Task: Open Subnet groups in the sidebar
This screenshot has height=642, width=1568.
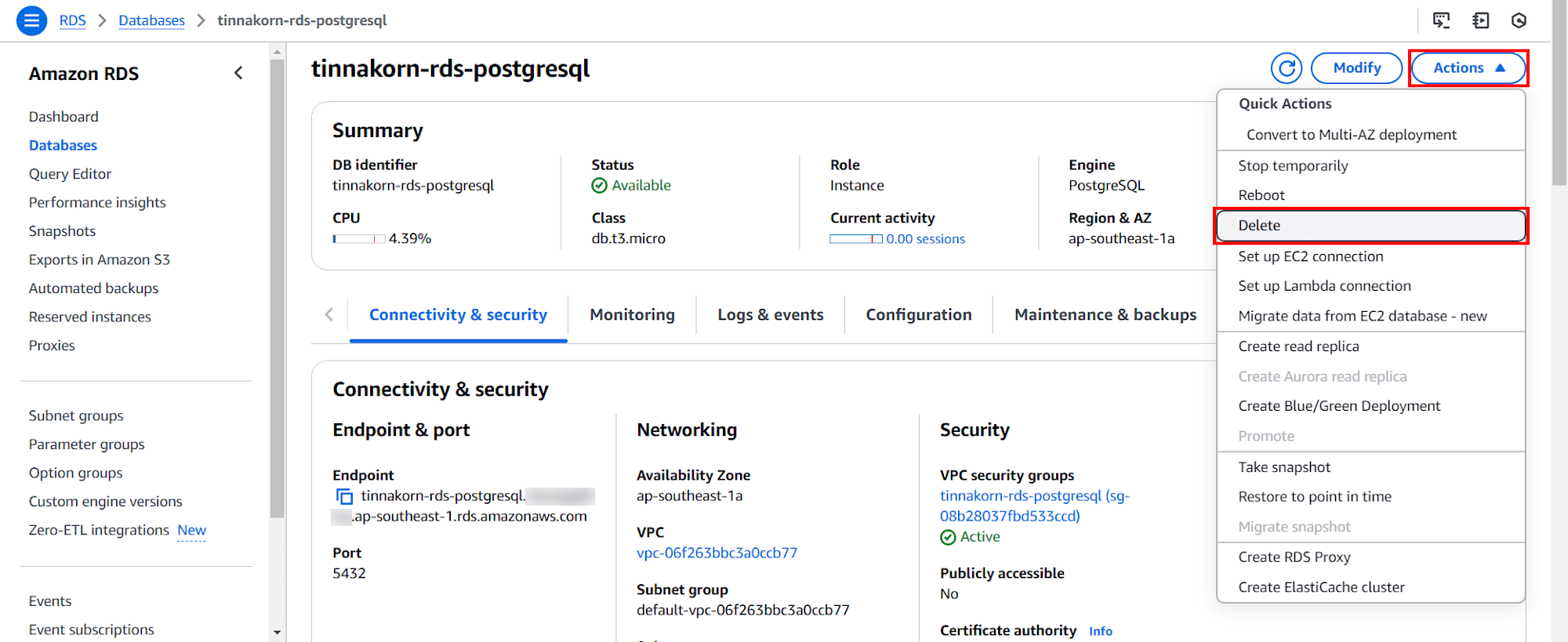Action: click(x=76, y=415)
